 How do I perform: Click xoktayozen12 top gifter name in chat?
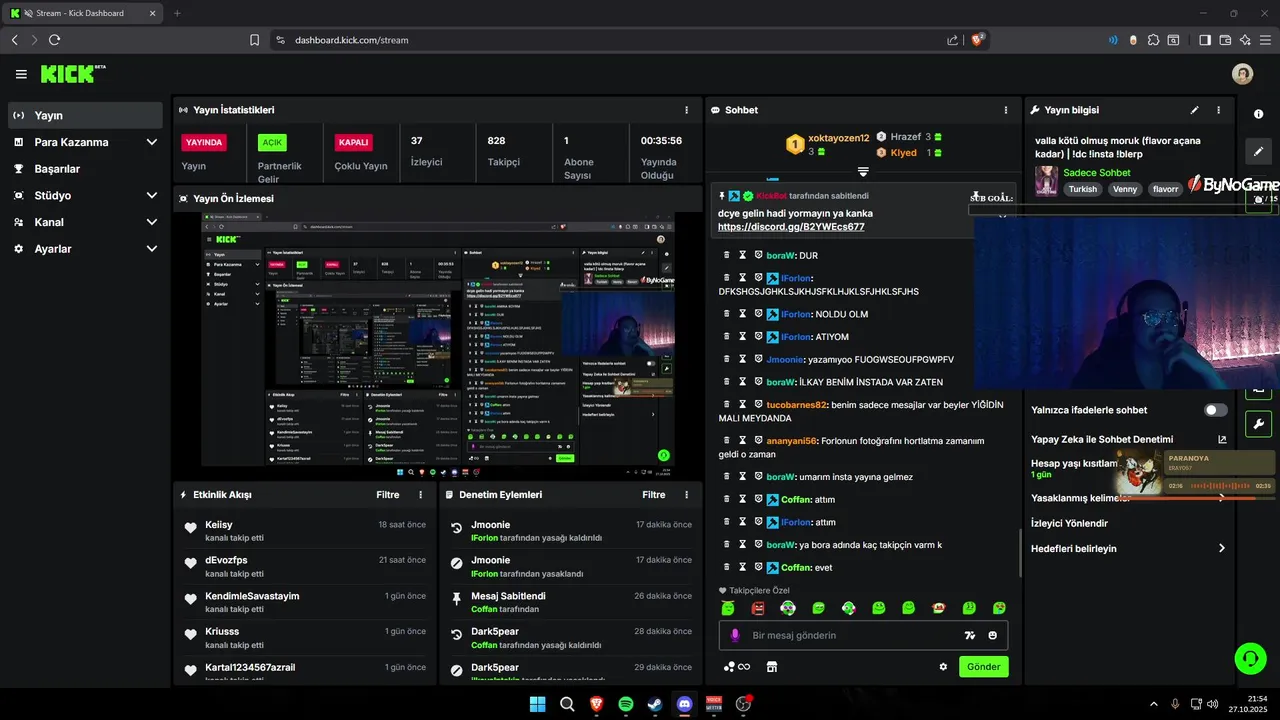(x=838, y=138)
